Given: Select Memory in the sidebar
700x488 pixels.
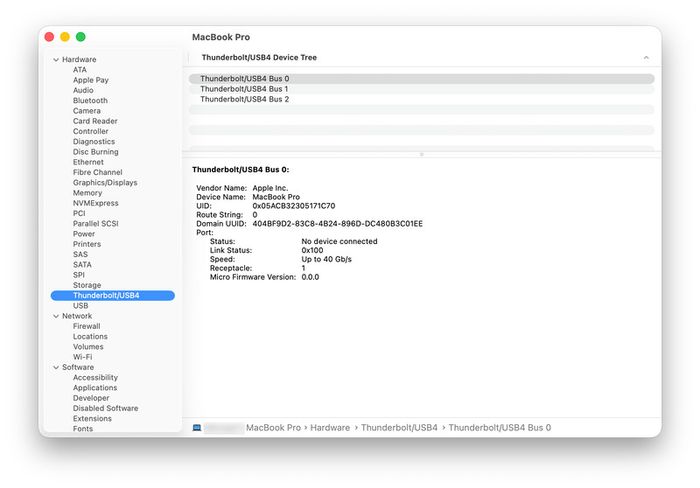Looking at the screenshot, I should 88,193.
